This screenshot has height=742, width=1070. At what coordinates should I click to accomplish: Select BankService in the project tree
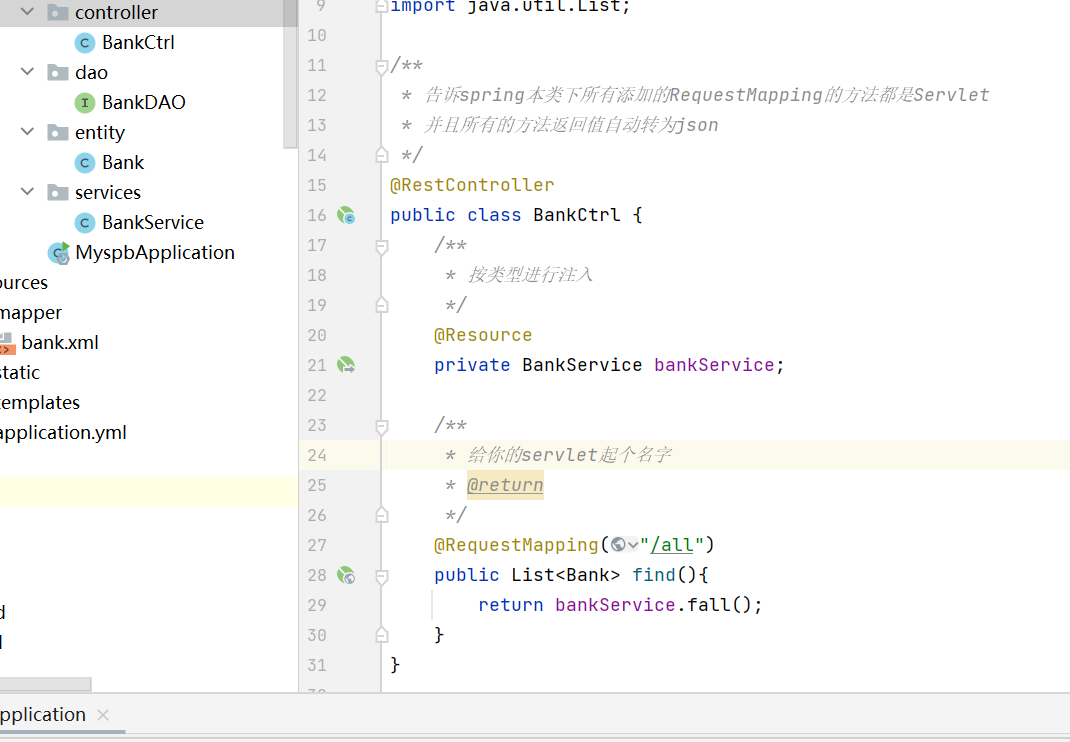(153, 223)
